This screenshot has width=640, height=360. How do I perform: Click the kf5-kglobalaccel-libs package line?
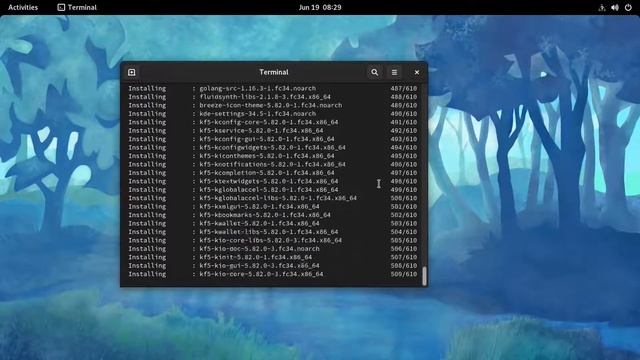pyautogui.click(x=273, y=198)
